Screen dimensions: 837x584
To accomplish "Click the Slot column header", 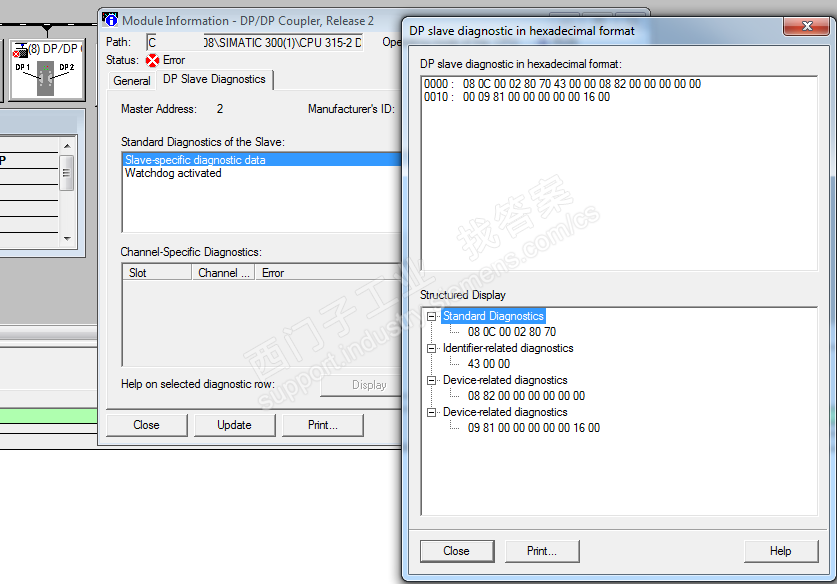I will click(x=157, y=273).
